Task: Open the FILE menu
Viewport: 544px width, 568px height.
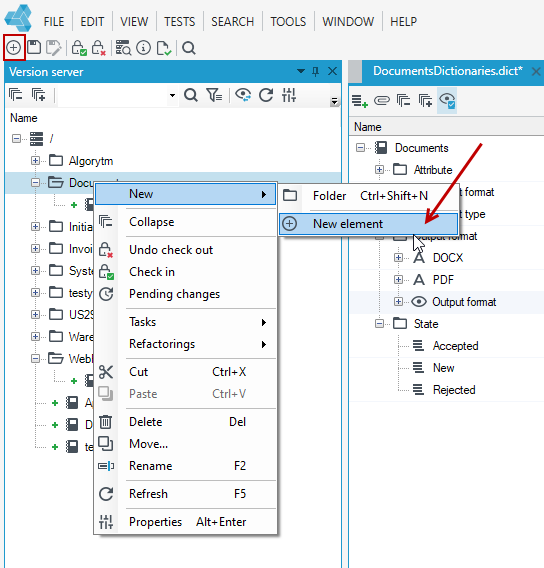Action: coord(54,22)
